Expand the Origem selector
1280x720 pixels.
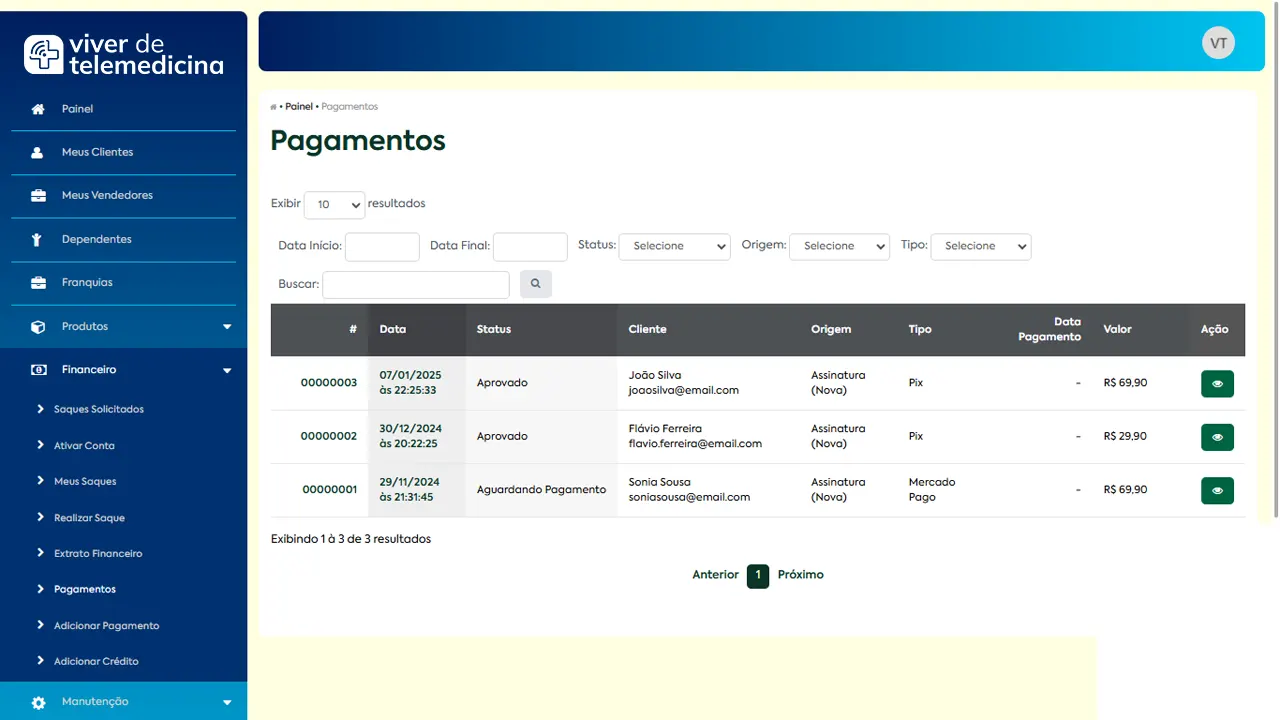(x=839, y=246)
